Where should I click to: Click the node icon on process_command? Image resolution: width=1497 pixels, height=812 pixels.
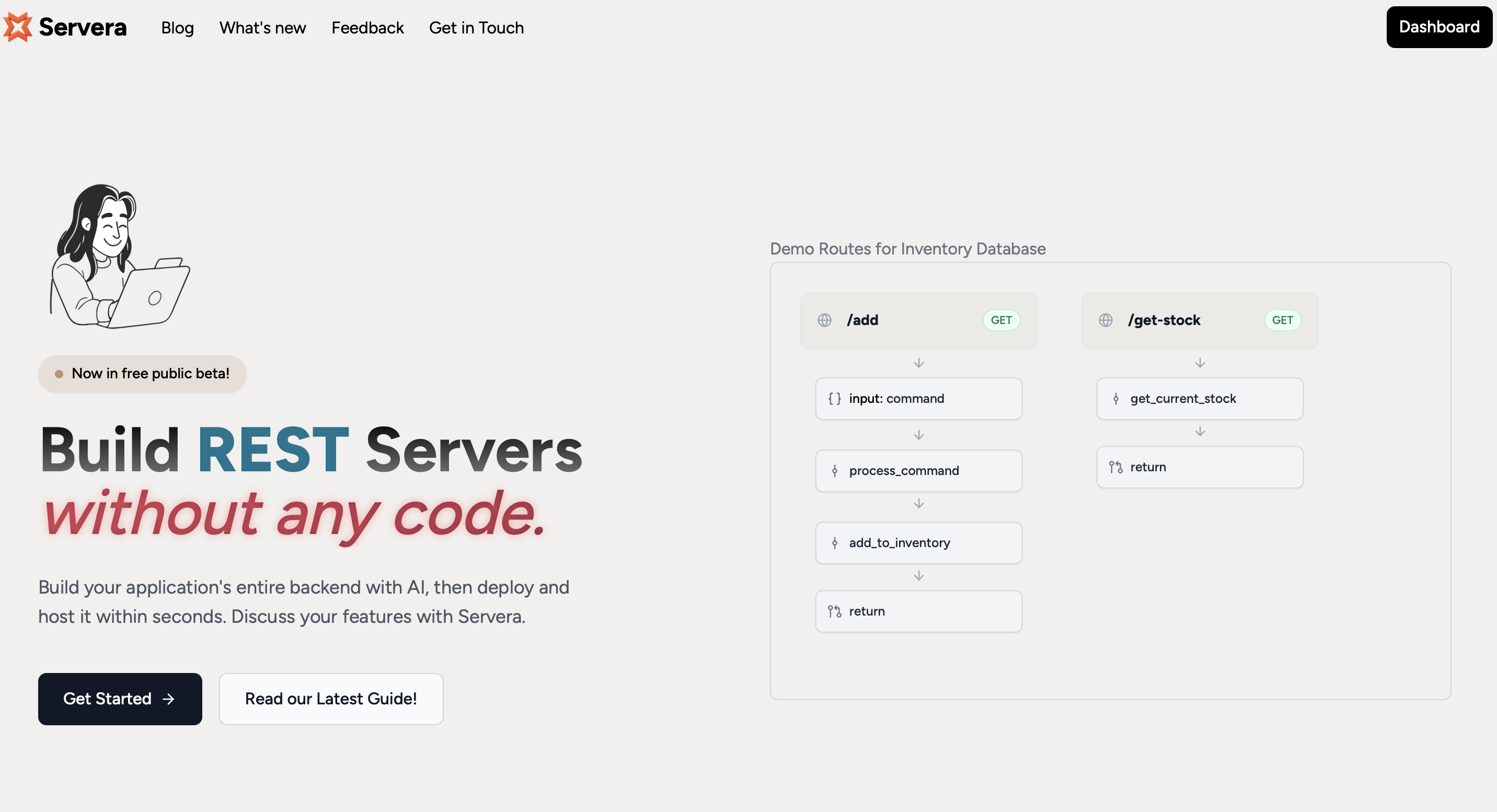coord(835,471)
